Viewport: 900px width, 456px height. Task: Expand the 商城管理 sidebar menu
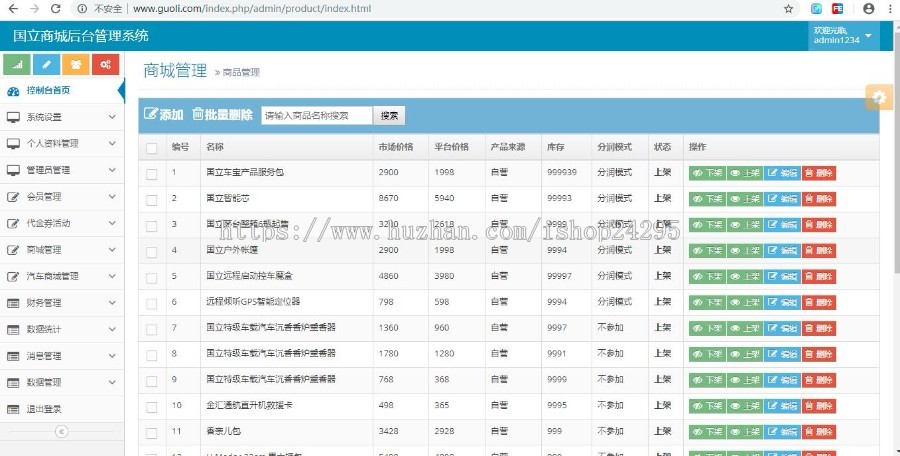coord(61,250)
